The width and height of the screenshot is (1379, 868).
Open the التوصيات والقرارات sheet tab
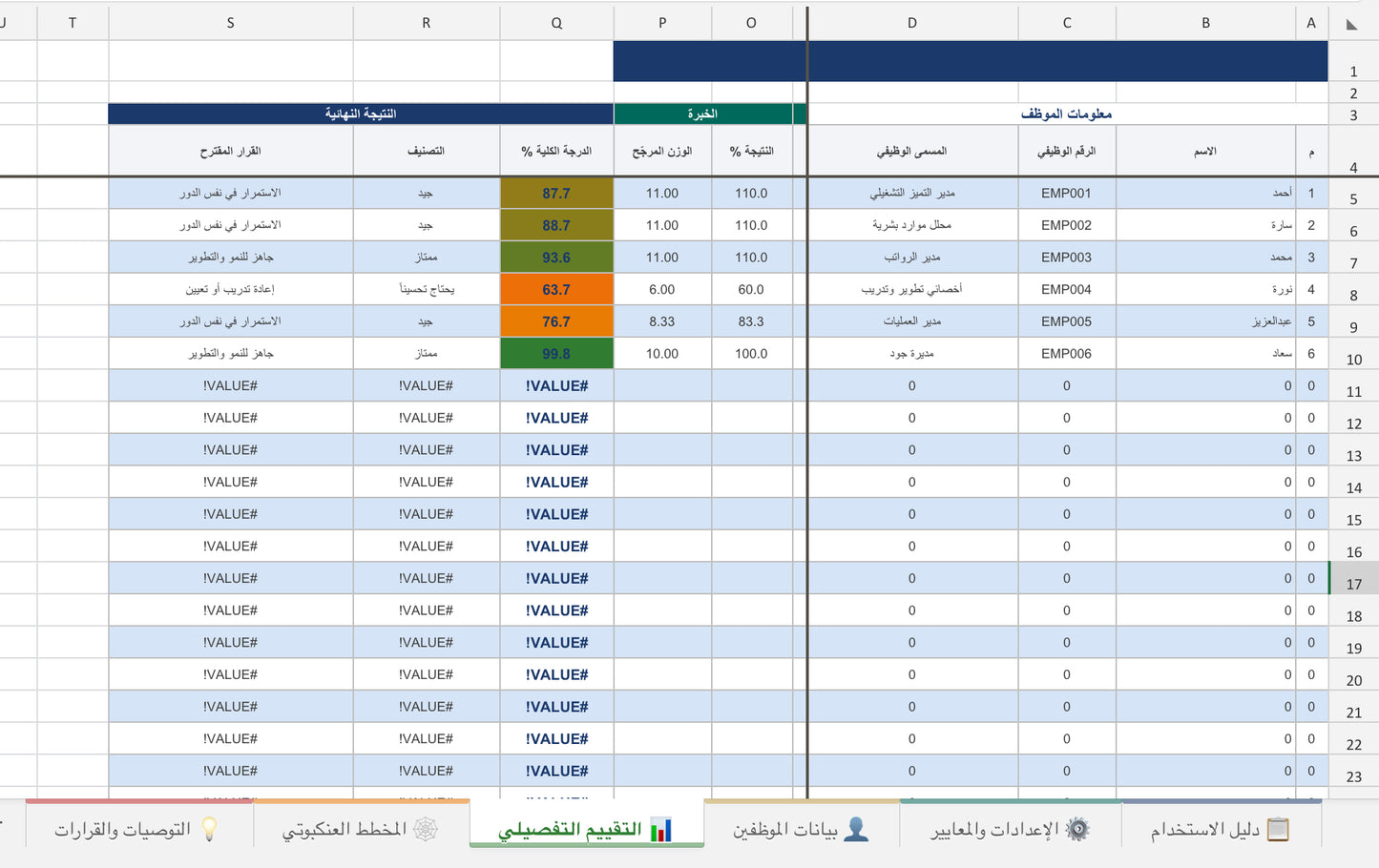click(138, 829)
